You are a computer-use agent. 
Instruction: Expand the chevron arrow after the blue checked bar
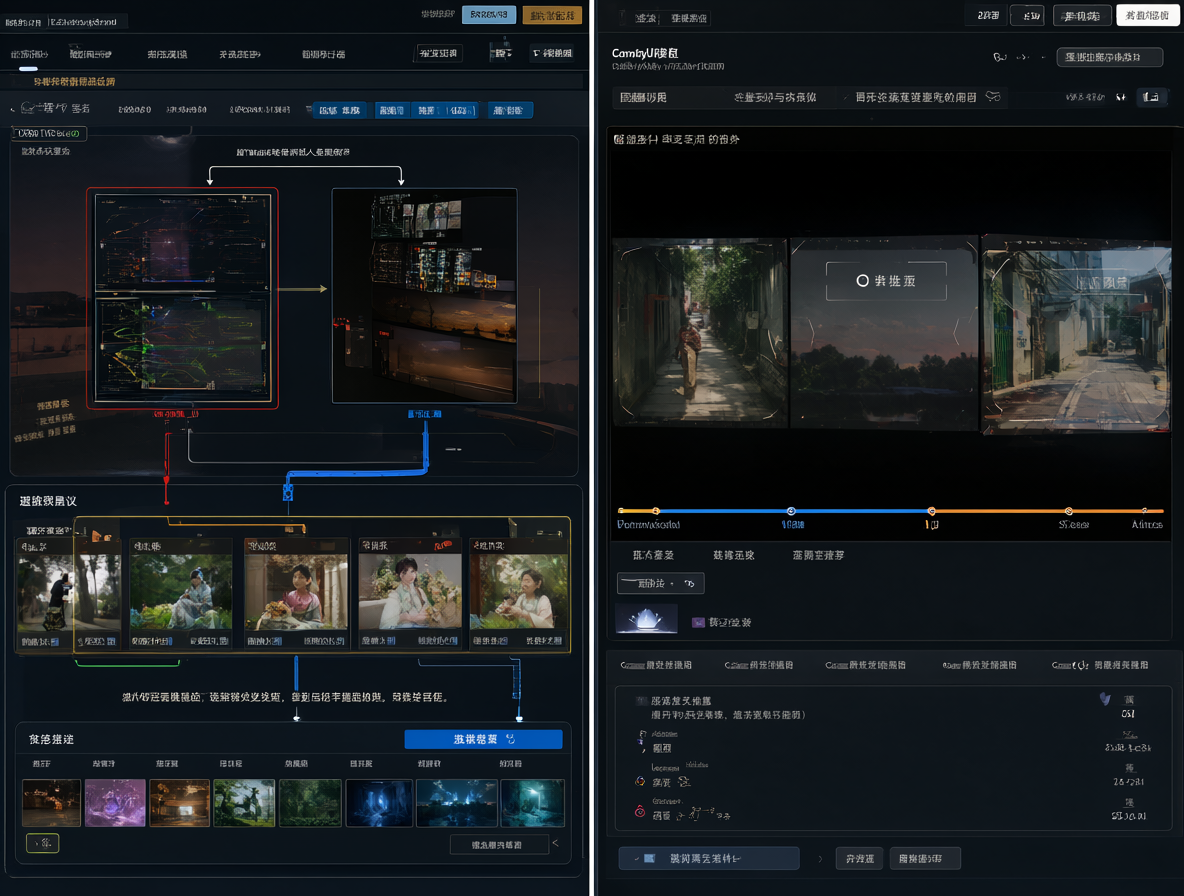tap(820, 858)
